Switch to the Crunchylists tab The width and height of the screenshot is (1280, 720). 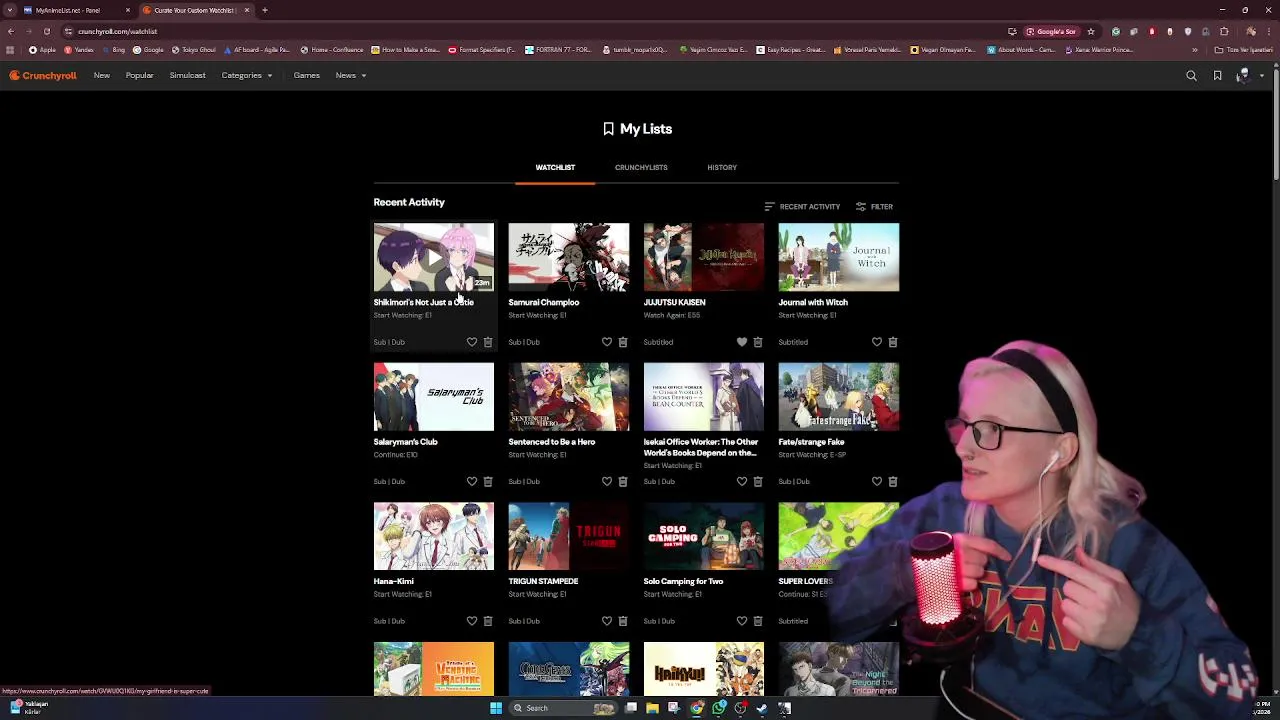[x=641, y=168]
